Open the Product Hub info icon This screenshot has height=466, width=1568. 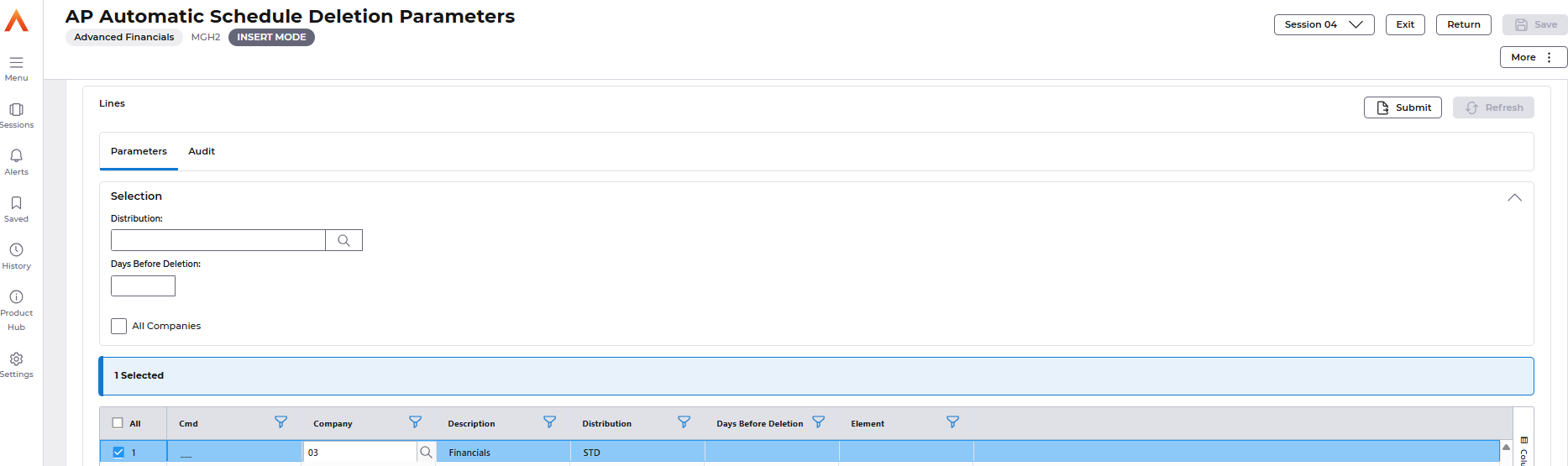pos(16,297)
